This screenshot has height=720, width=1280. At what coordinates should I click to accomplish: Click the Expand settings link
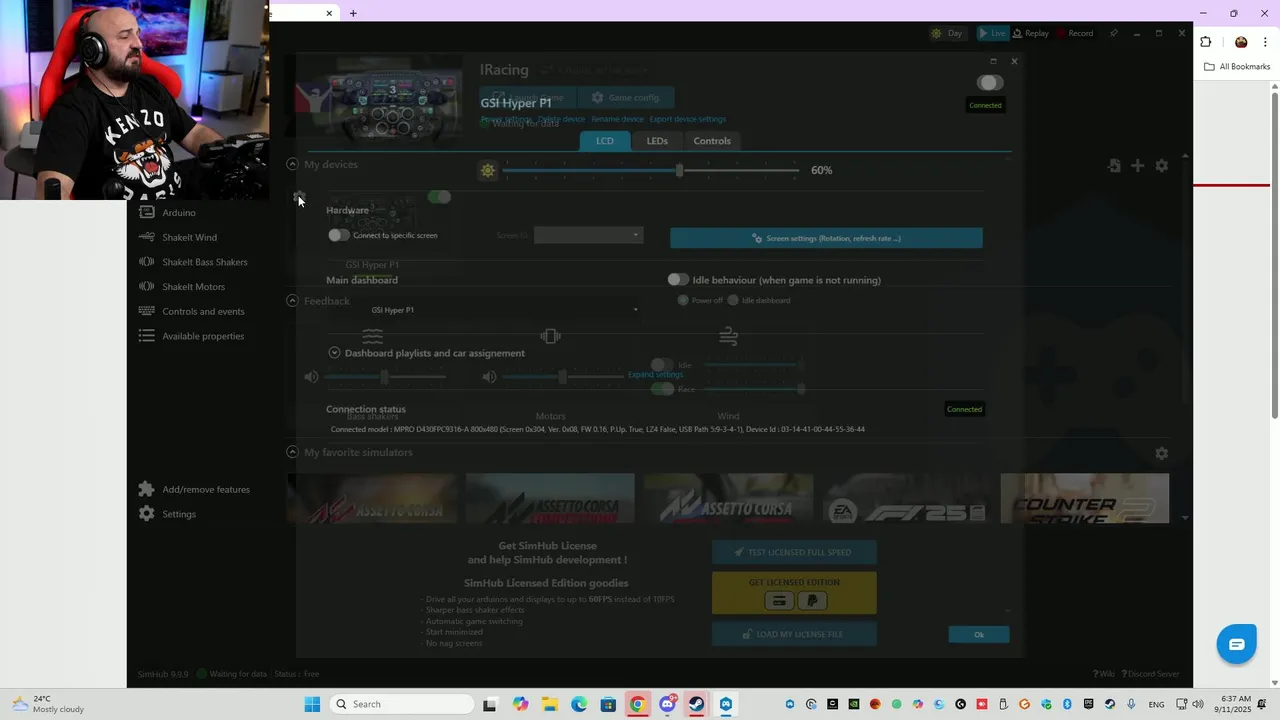point(655,375)
